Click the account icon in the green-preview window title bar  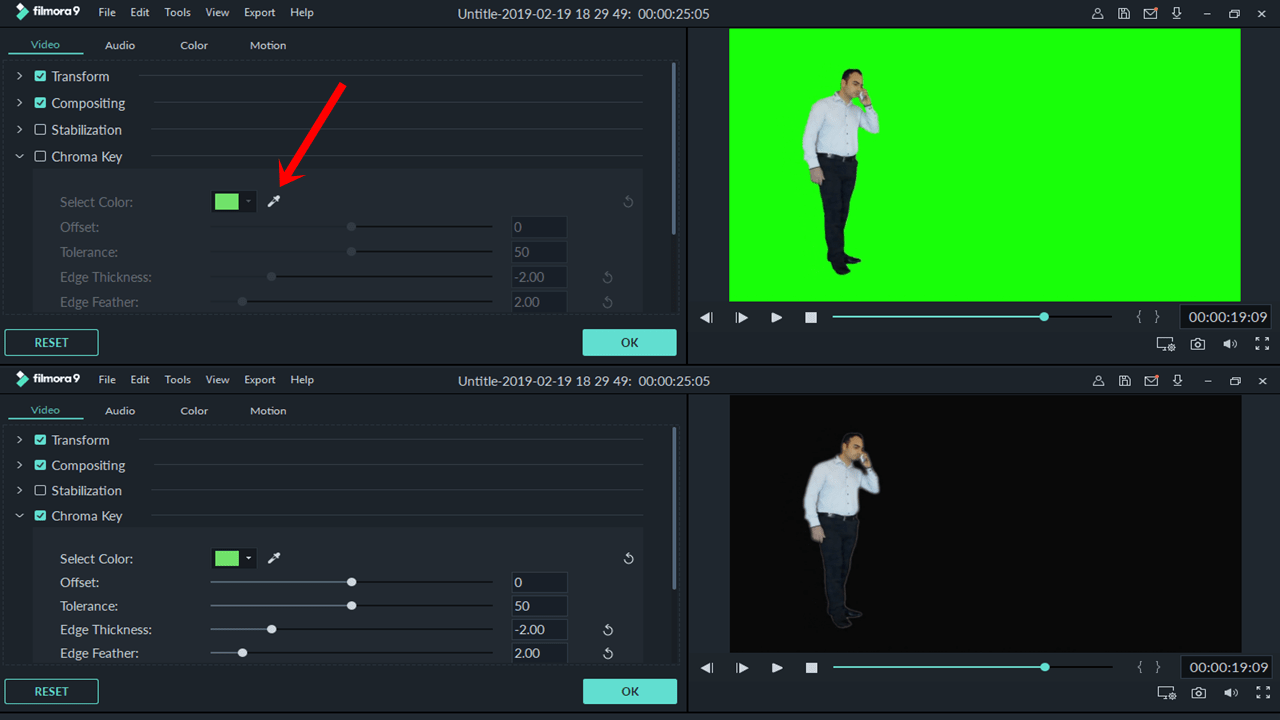pyautogui.click(x=1098, y=14)
